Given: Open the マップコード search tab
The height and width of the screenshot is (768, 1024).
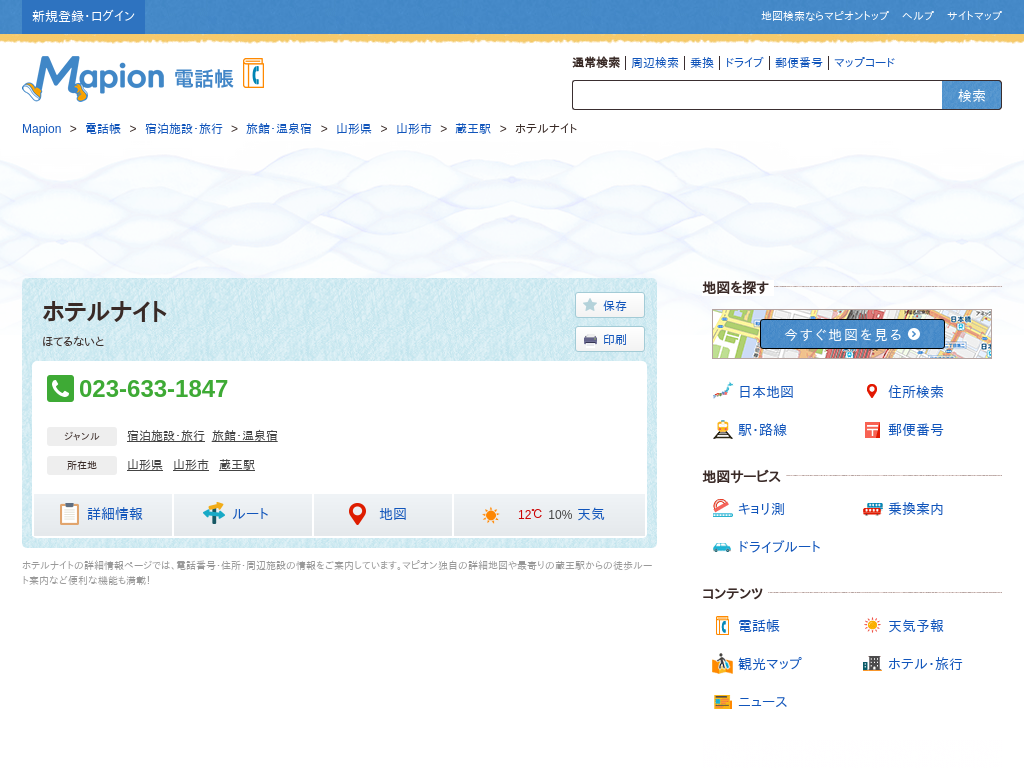Looking at the screenshot, I should point(865,63).
